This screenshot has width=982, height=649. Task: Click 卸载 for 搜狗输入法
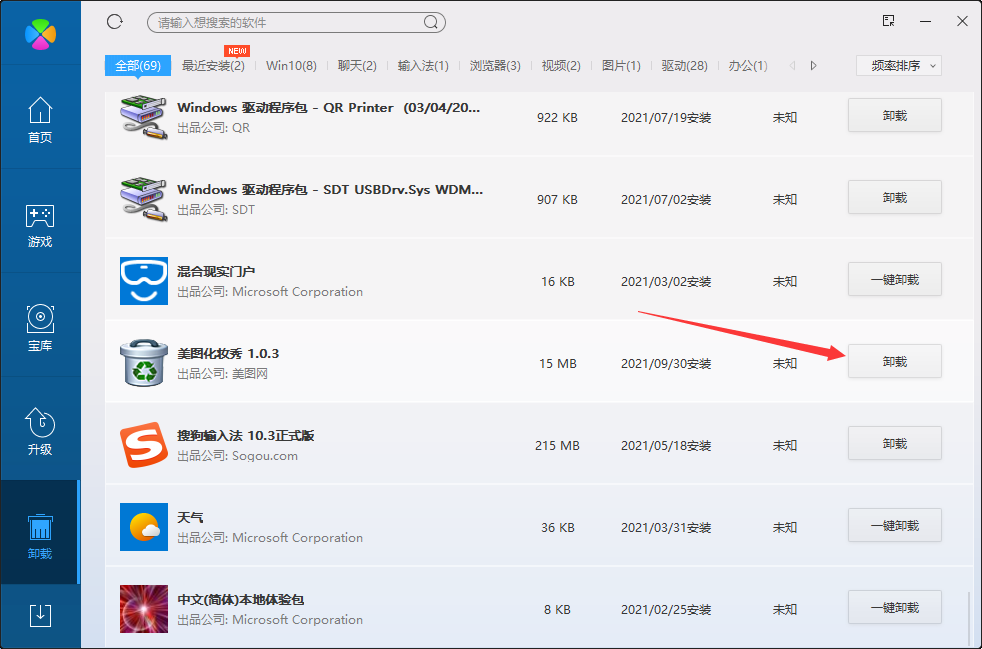[x=895, y=444]
